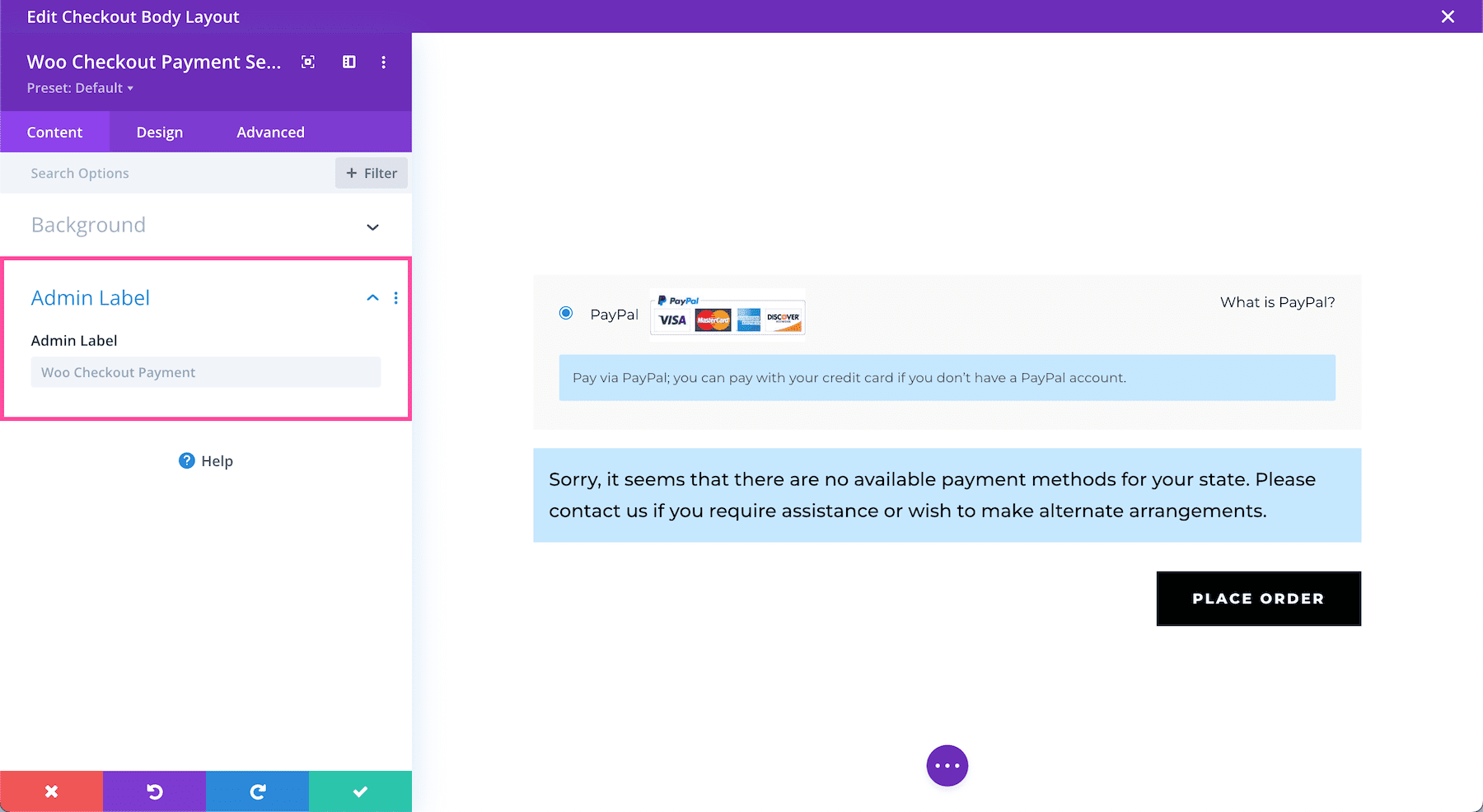The image size is (1483, 812).
Task: Switch to the Design tab
Action: [x=159, y=131]
